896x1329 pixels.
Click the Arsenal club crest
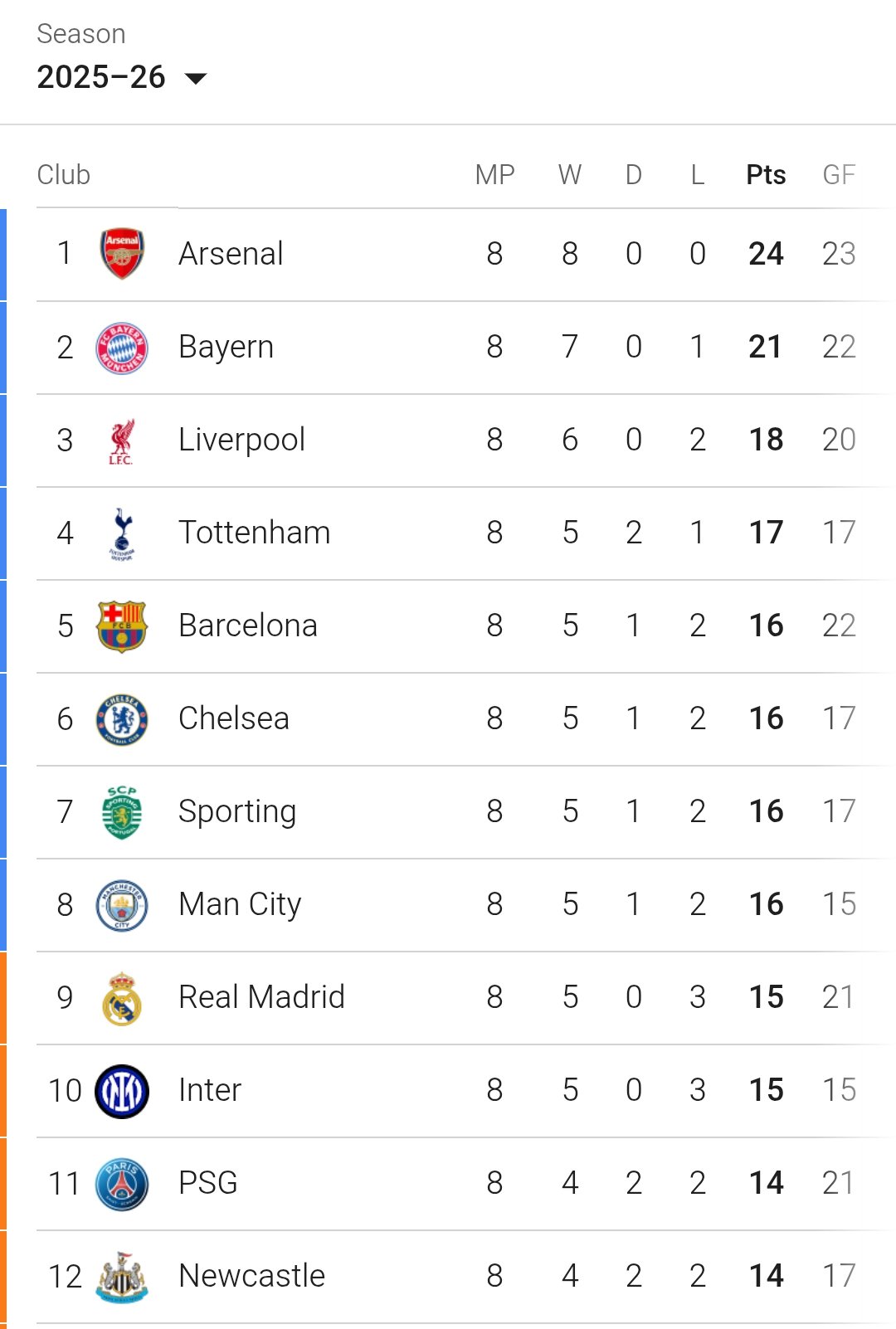pyautogui.click(x=122, y=254)
